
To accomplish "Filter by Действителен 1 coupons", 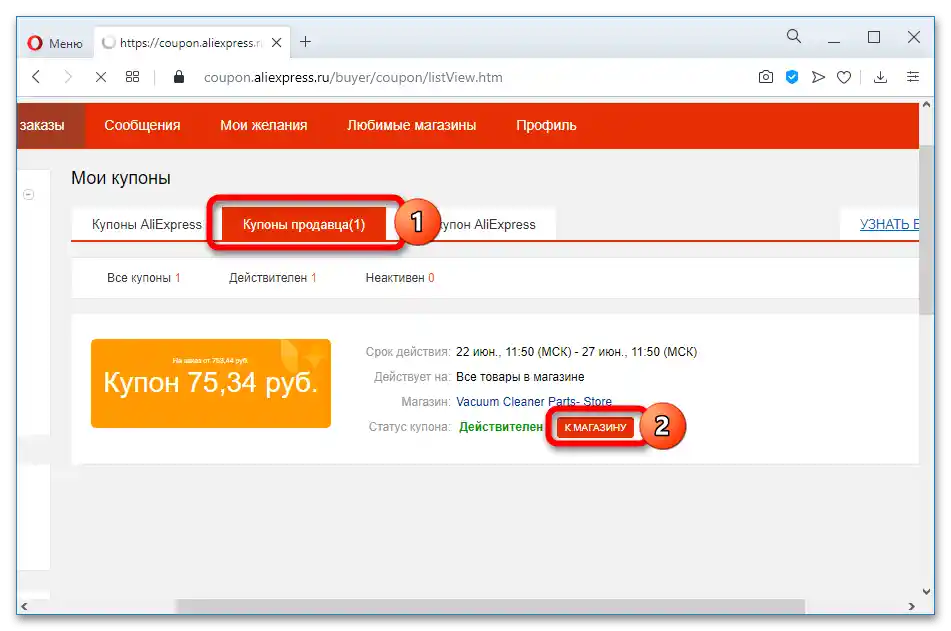I will [272, 278].
